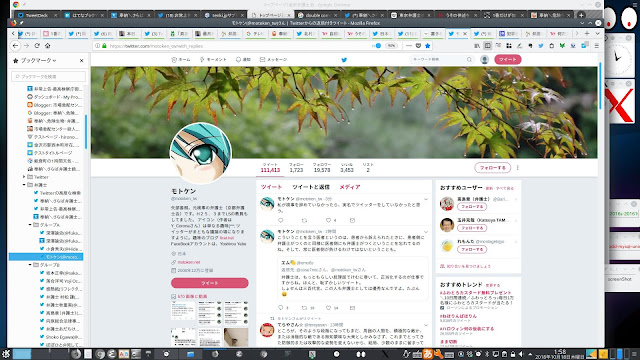Screen dimensions: 640x360
Task: Close bookmarks sidebar
Action: click(x=81, y=60)
